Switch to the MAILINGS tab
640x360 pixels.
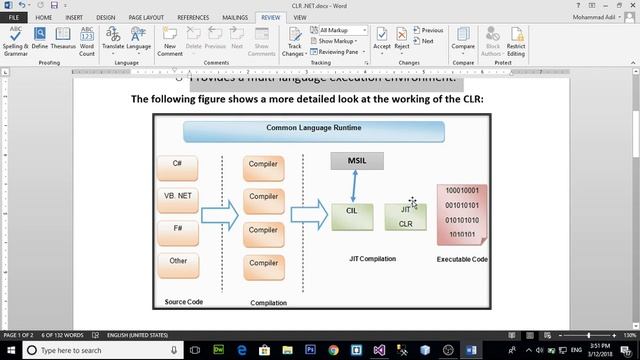[x=235, y=18]
